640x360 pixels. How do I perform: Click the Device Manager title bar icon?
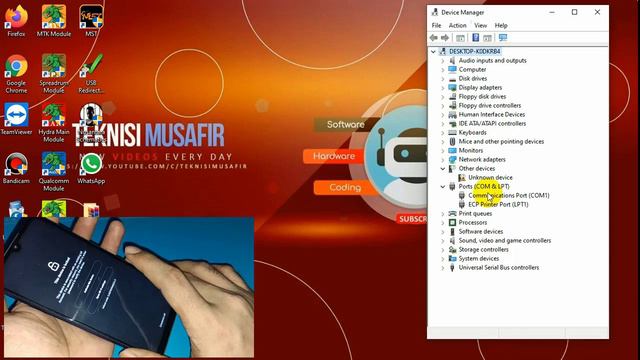(435, 12)
